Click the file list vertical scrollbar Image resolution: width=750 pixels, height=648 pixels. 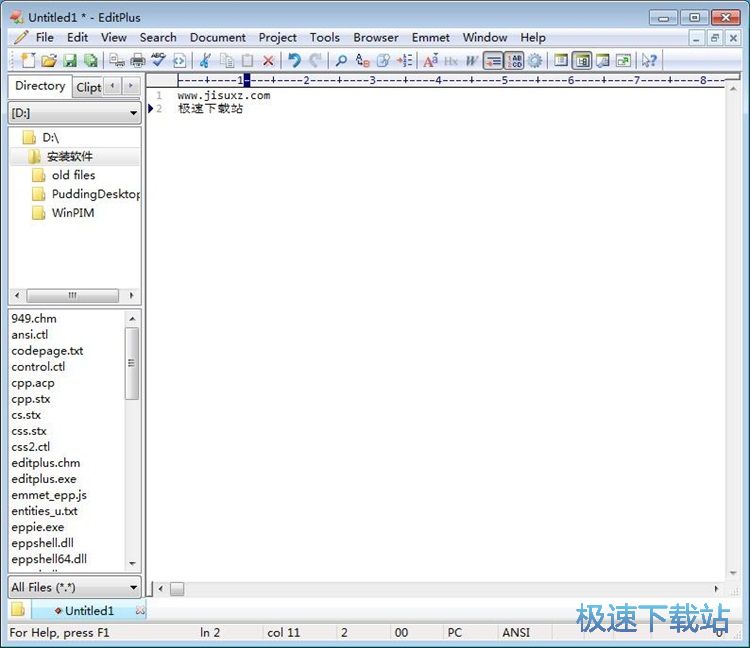tap(132, 362)
